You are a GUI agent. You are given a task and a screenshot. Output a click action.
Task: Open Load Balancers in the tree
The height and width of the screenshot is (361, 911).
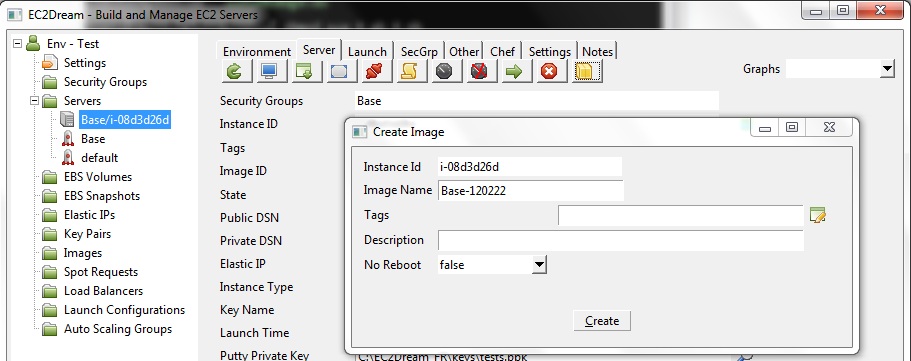coord(103,291)
